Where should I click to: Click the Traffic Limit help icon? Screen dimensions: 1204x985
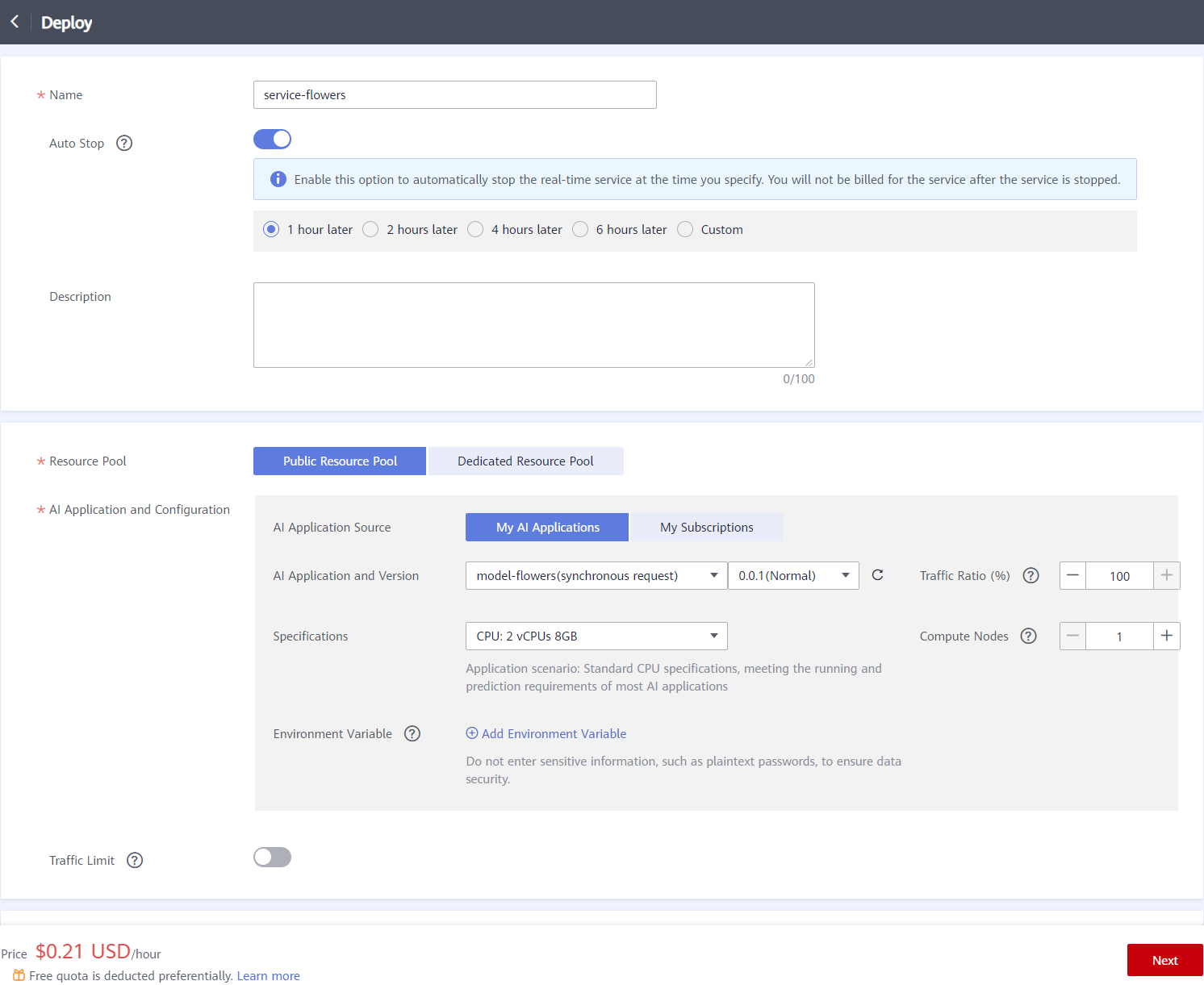click(135, 860)
